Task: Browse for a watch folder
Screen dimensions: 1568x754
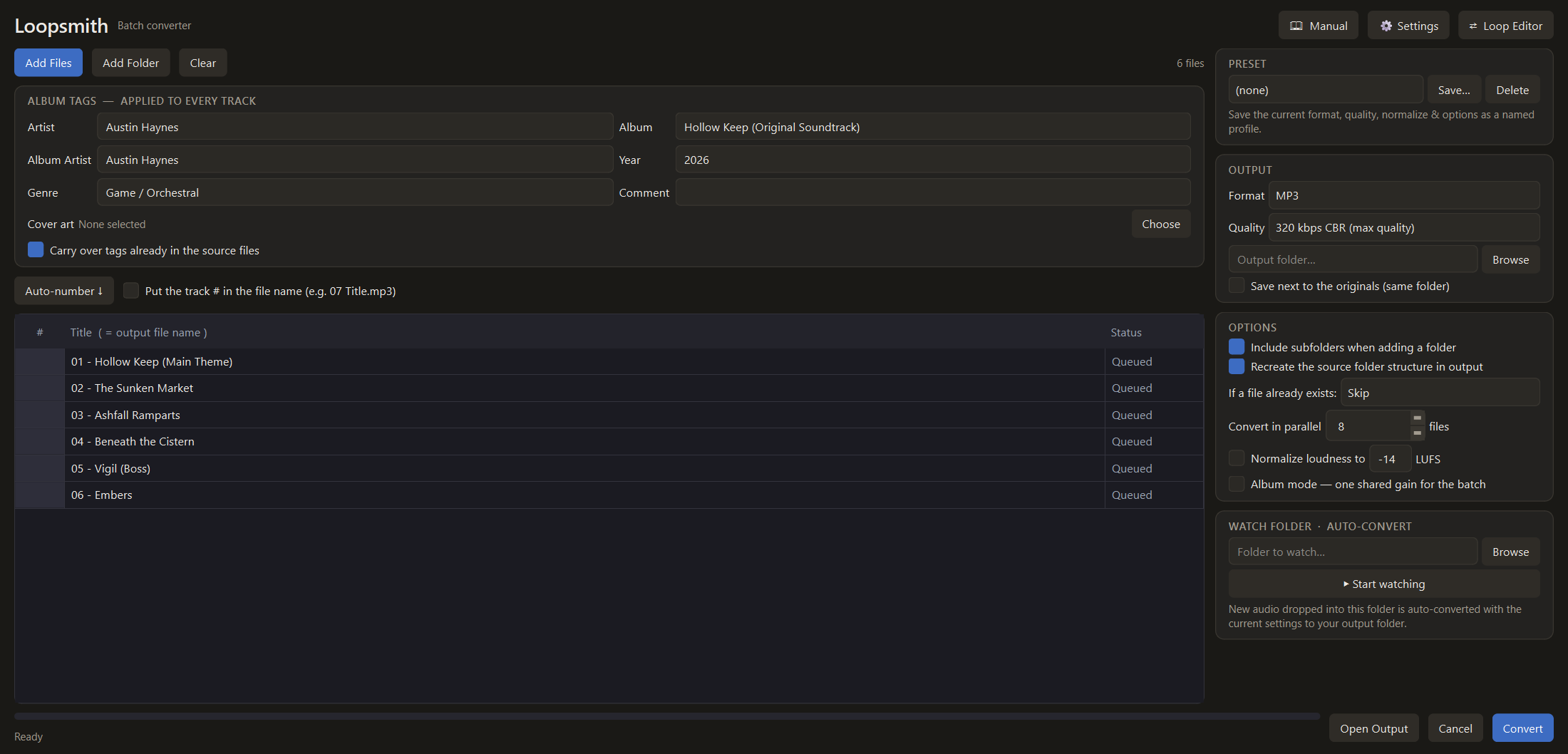Action: (1510, 552)
